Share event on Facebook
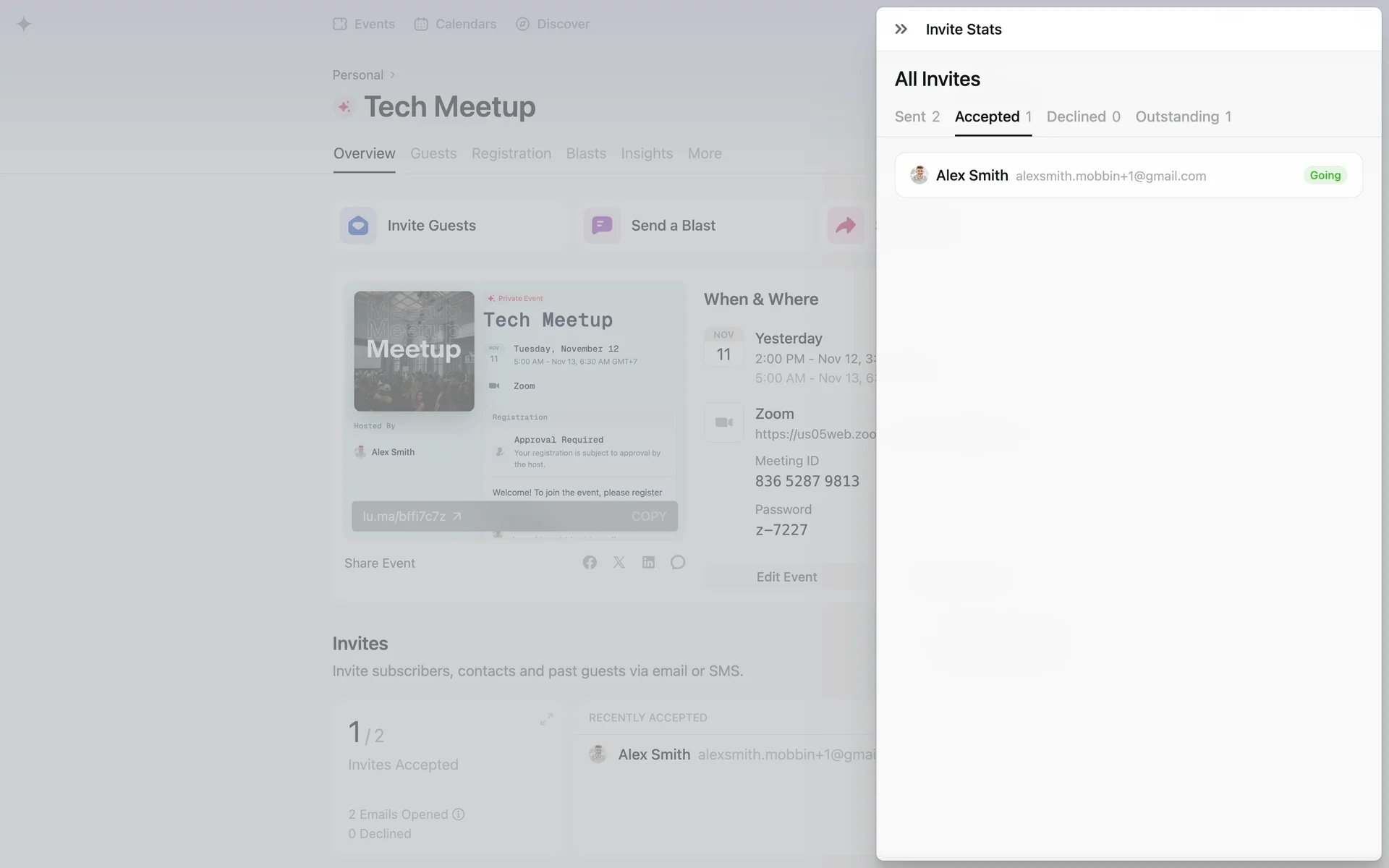Image resolution: width=1389 pixels, height=868 pixels. 590,563
